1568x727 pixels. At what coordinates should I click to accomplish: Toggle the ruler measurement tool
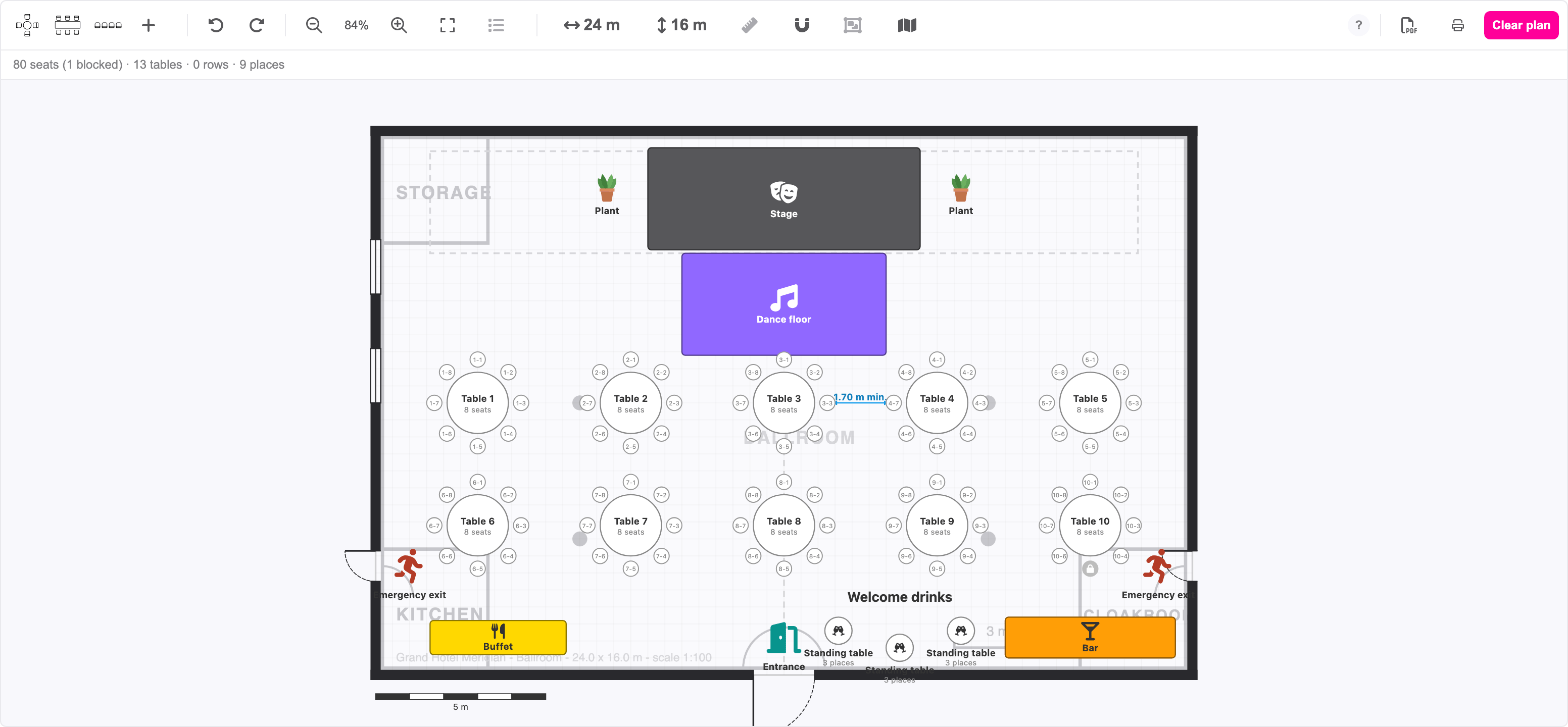coord(749,25)
